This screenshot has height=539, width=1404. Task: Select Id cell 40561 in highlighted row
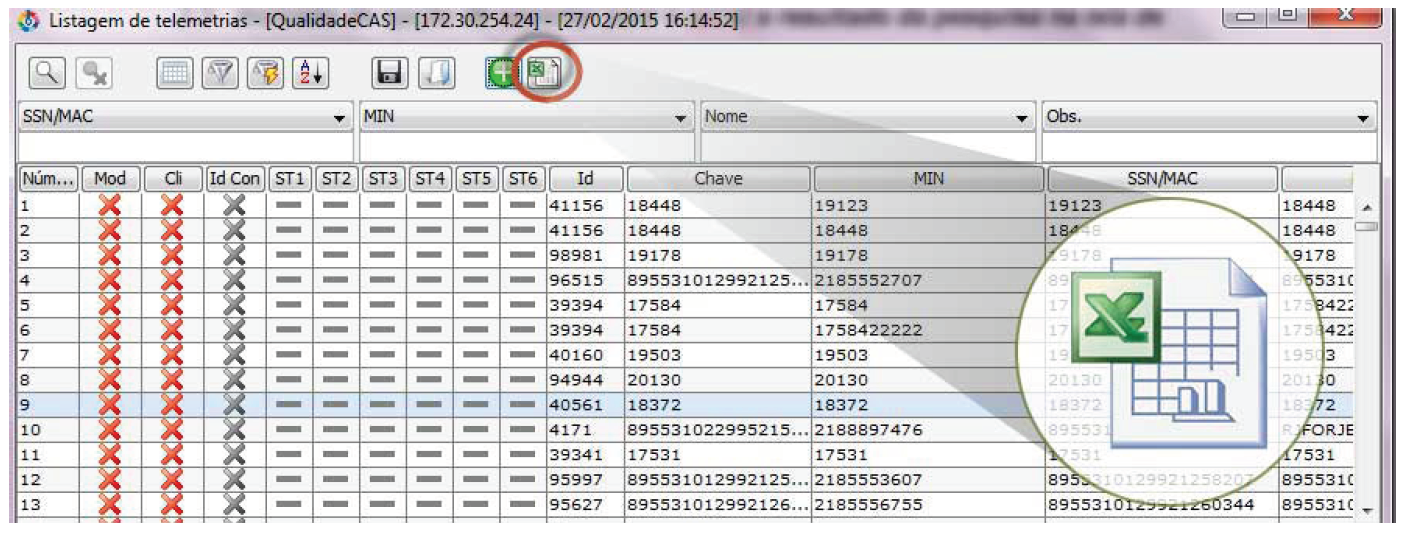[x=585, y=405]
